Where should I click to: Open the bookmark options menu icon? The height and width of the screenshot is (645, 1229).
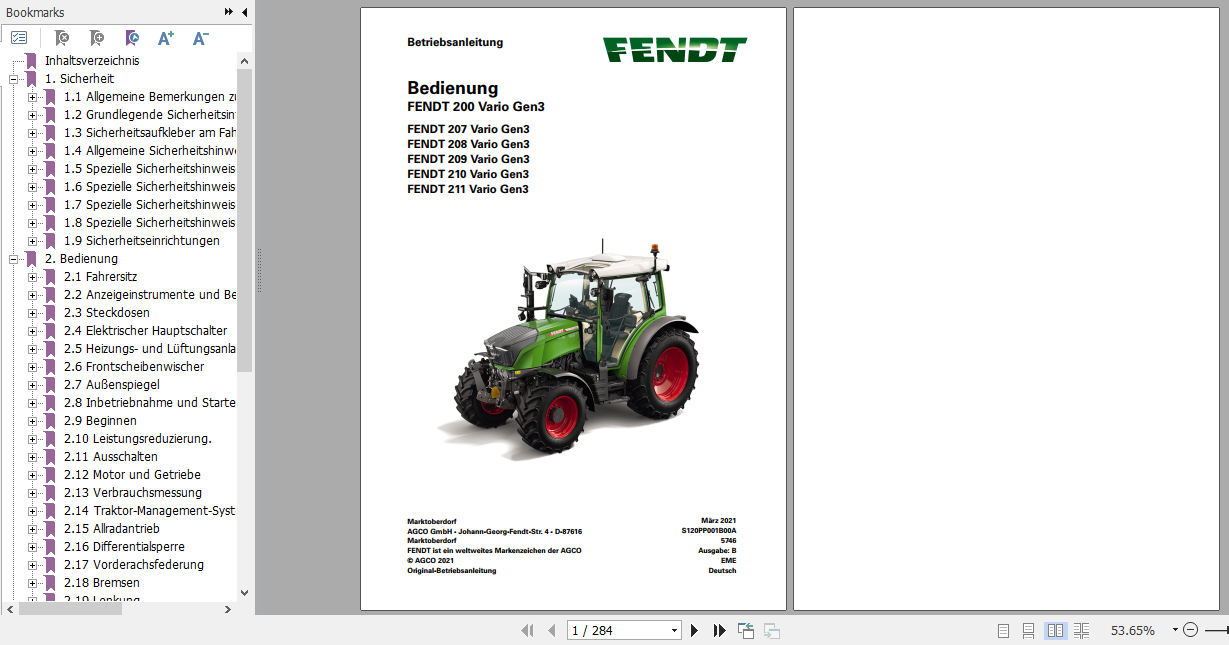[x=19, y=38]
